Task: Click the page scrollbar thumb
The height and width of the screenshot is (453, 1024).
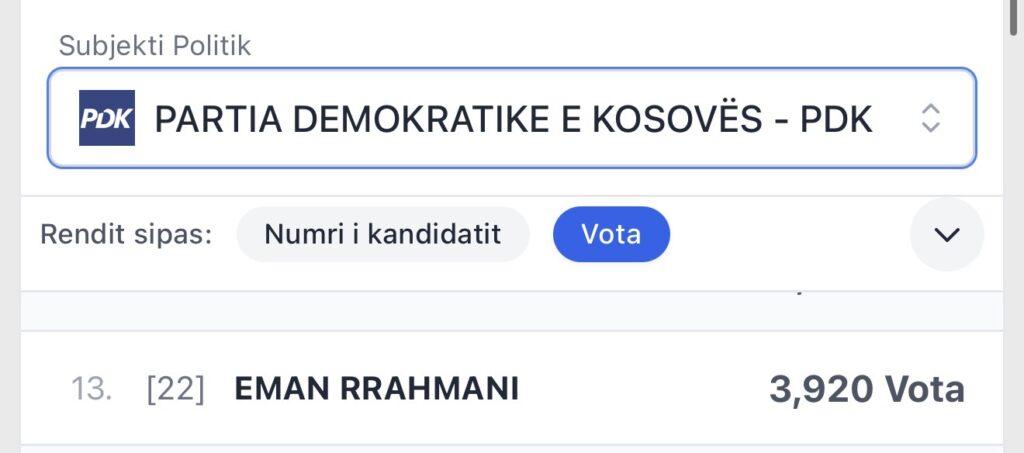Action: click(1014, 16)
